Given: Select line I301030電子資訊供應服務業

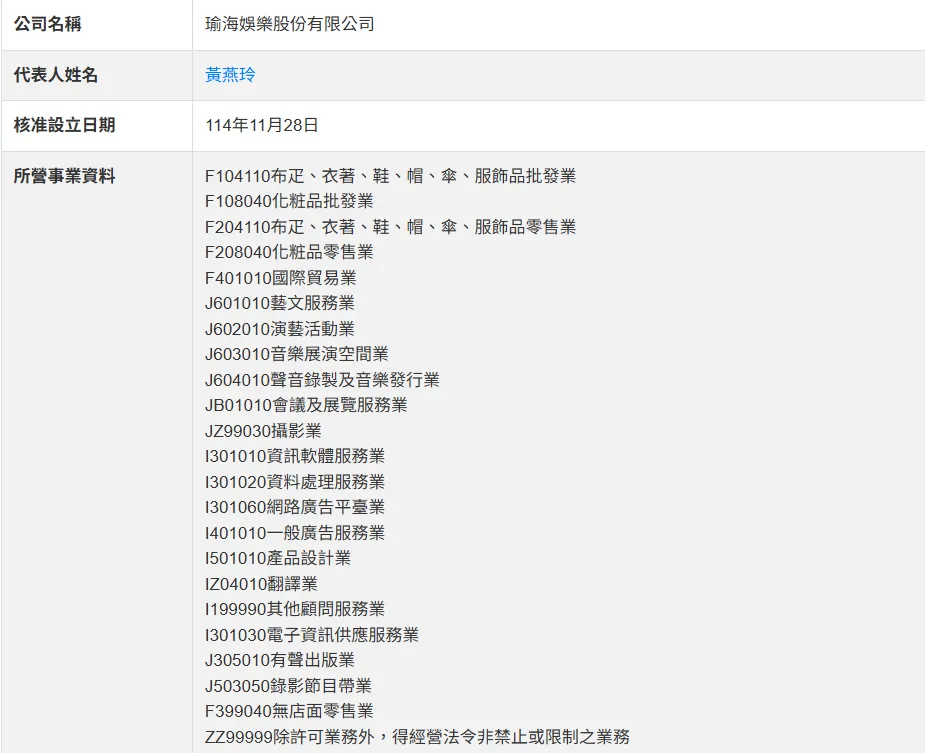Looking at the screenshot, I should coord(312,634).
